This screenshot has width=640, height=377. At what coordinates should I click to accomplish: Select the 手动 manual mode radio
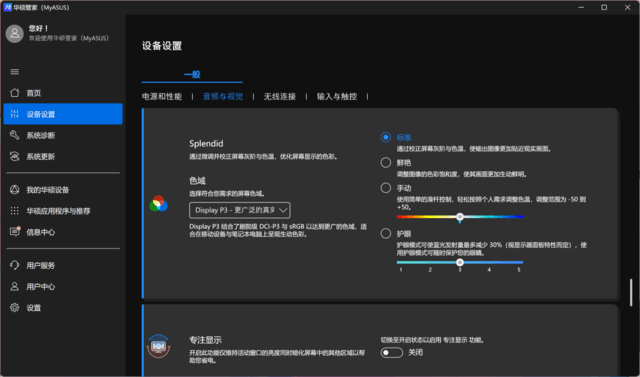[386, 188]
